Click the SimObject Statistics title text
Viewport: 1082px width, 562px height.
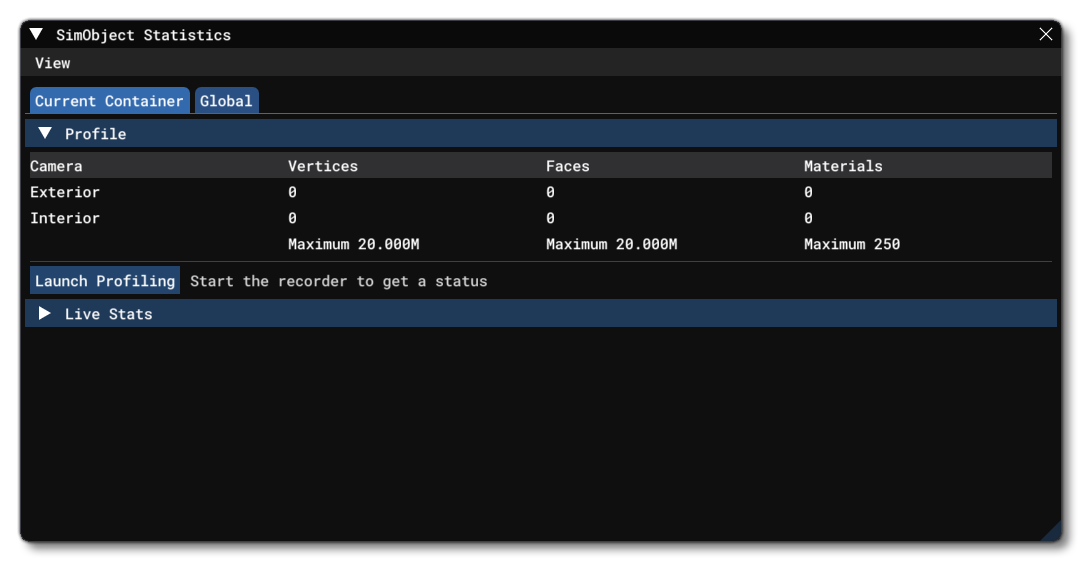143,35
